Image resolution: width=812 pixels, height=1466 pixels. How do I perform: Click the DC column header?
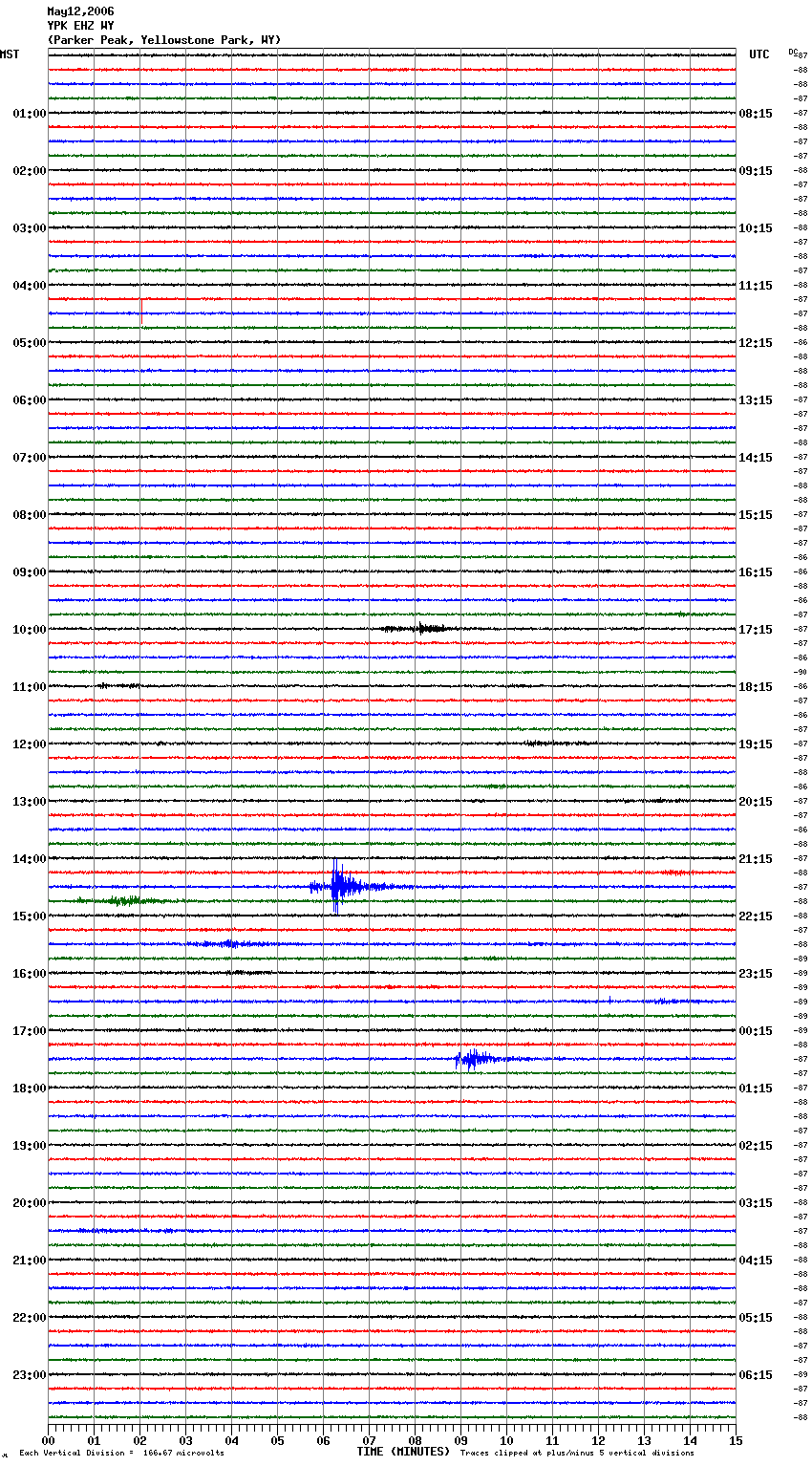click(793, 52)
